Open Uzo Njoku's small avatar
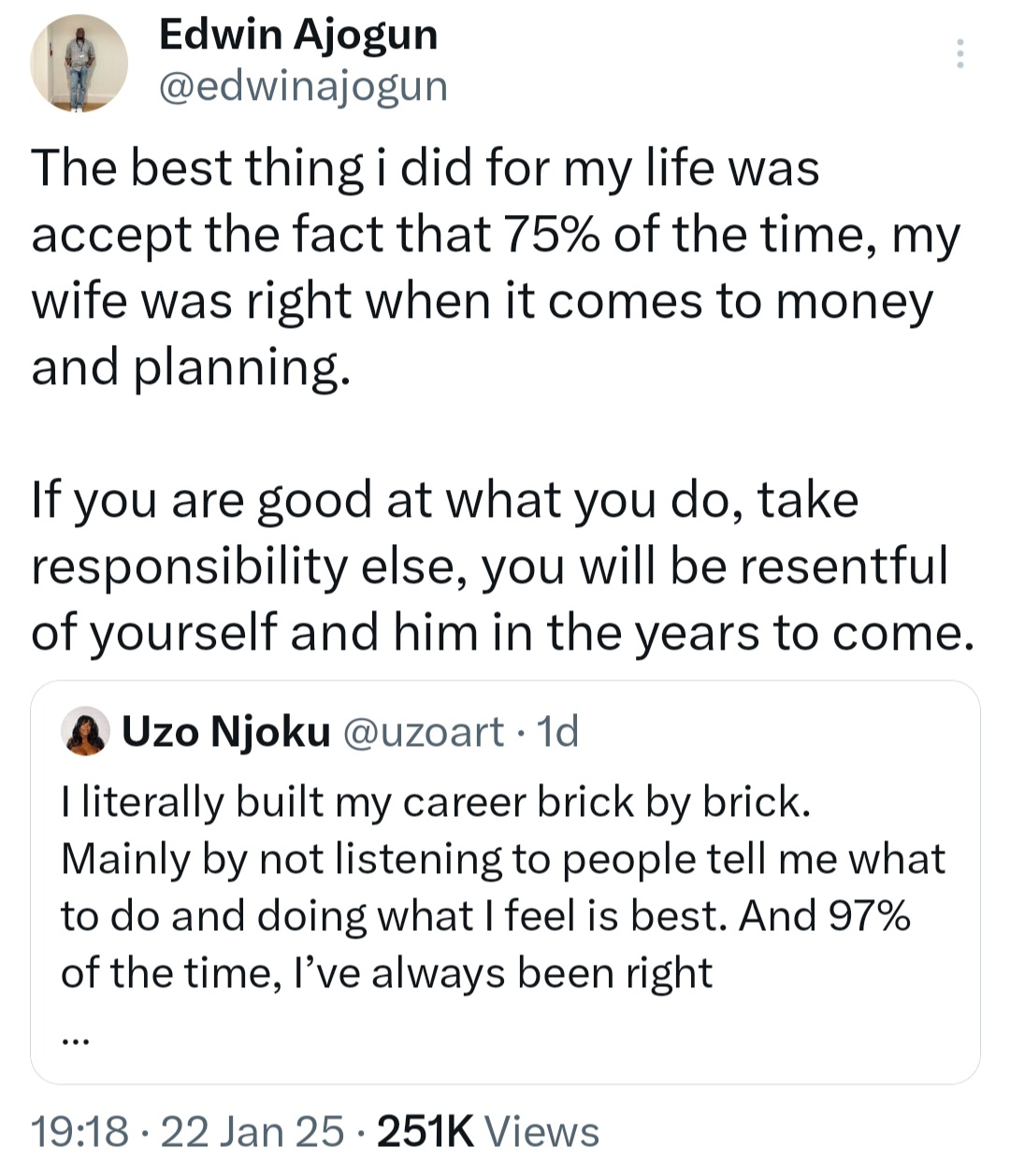This screenshot has width=1010, height=1176. (85, 731)
